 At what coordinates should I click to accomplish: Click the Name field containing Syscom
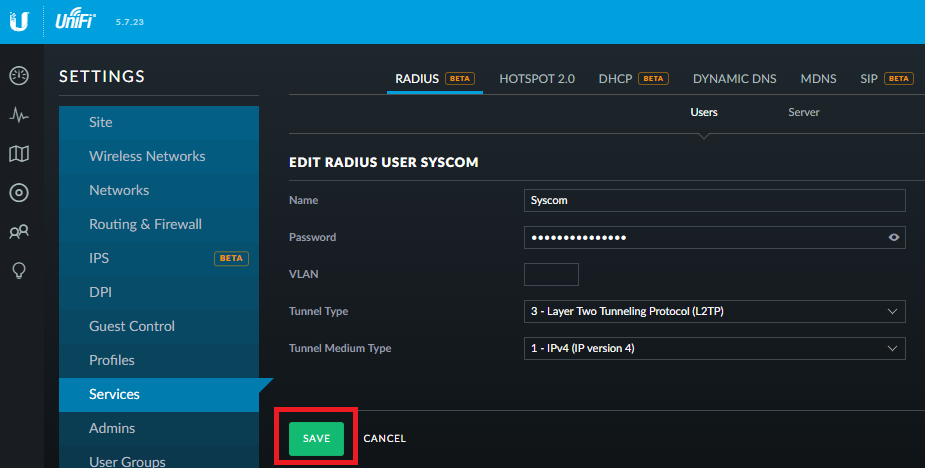[x=714, y=200]
